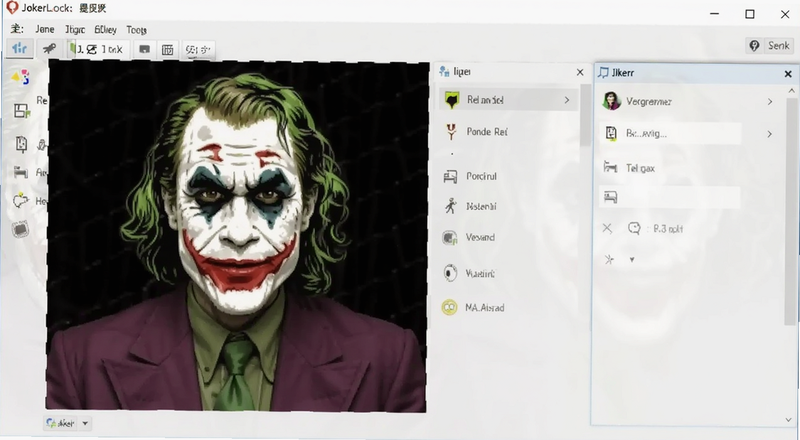Click the bed icon in left sidebar
Image resolution: width=800 pixels, height=440 pixels.
(20, 172)
